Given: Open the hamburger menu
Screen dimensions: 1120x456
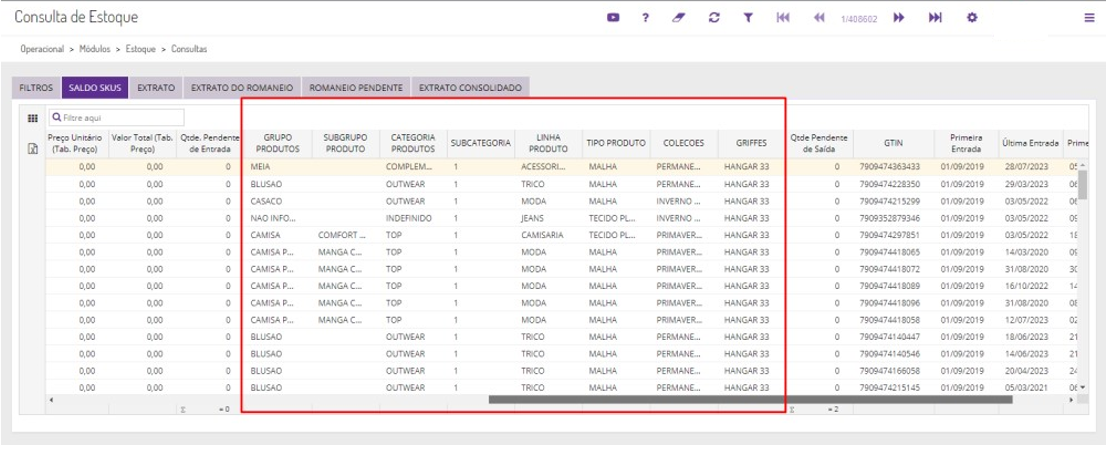Looking at the screenshot, I should click(x=1089, y=18).
